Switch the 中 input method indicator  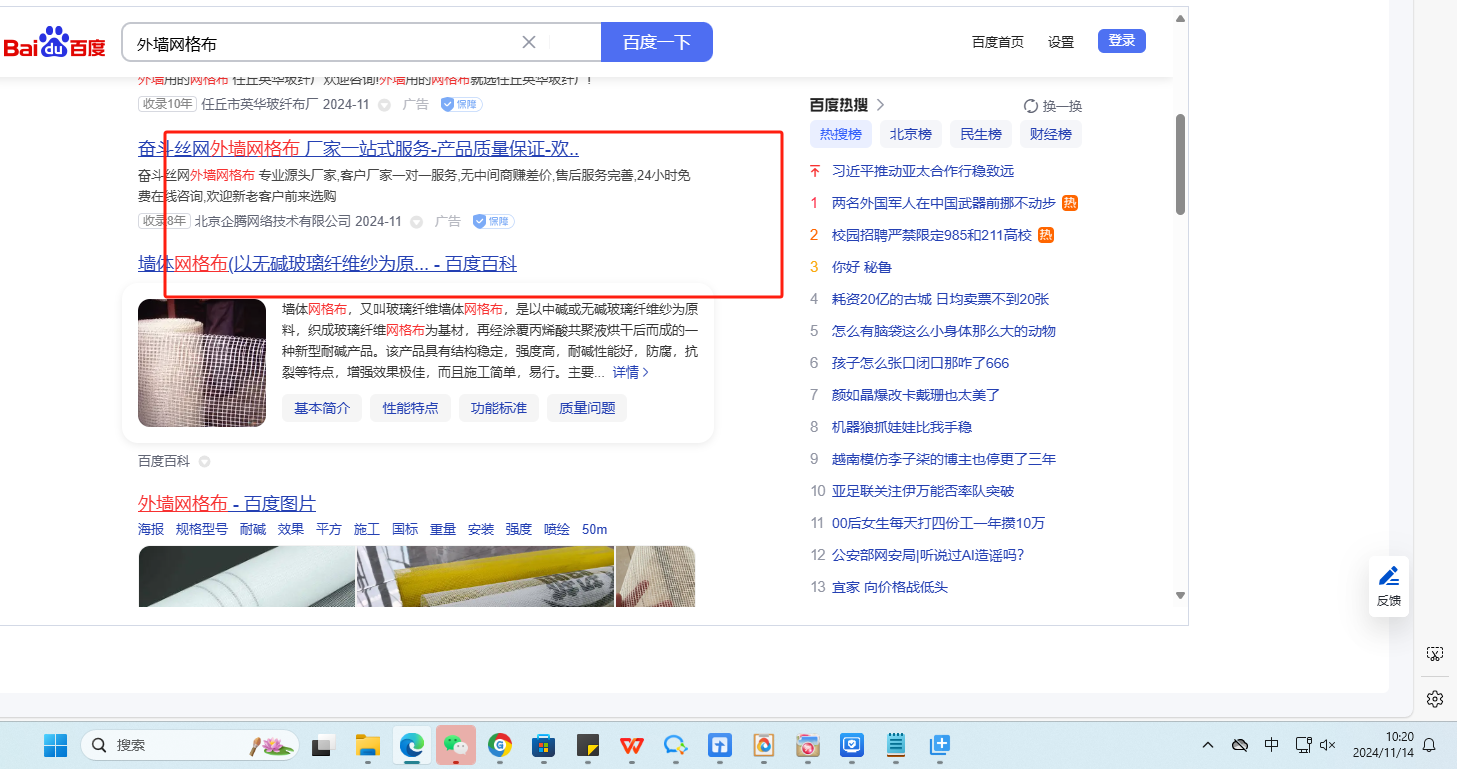click(x=1271, y=745)
